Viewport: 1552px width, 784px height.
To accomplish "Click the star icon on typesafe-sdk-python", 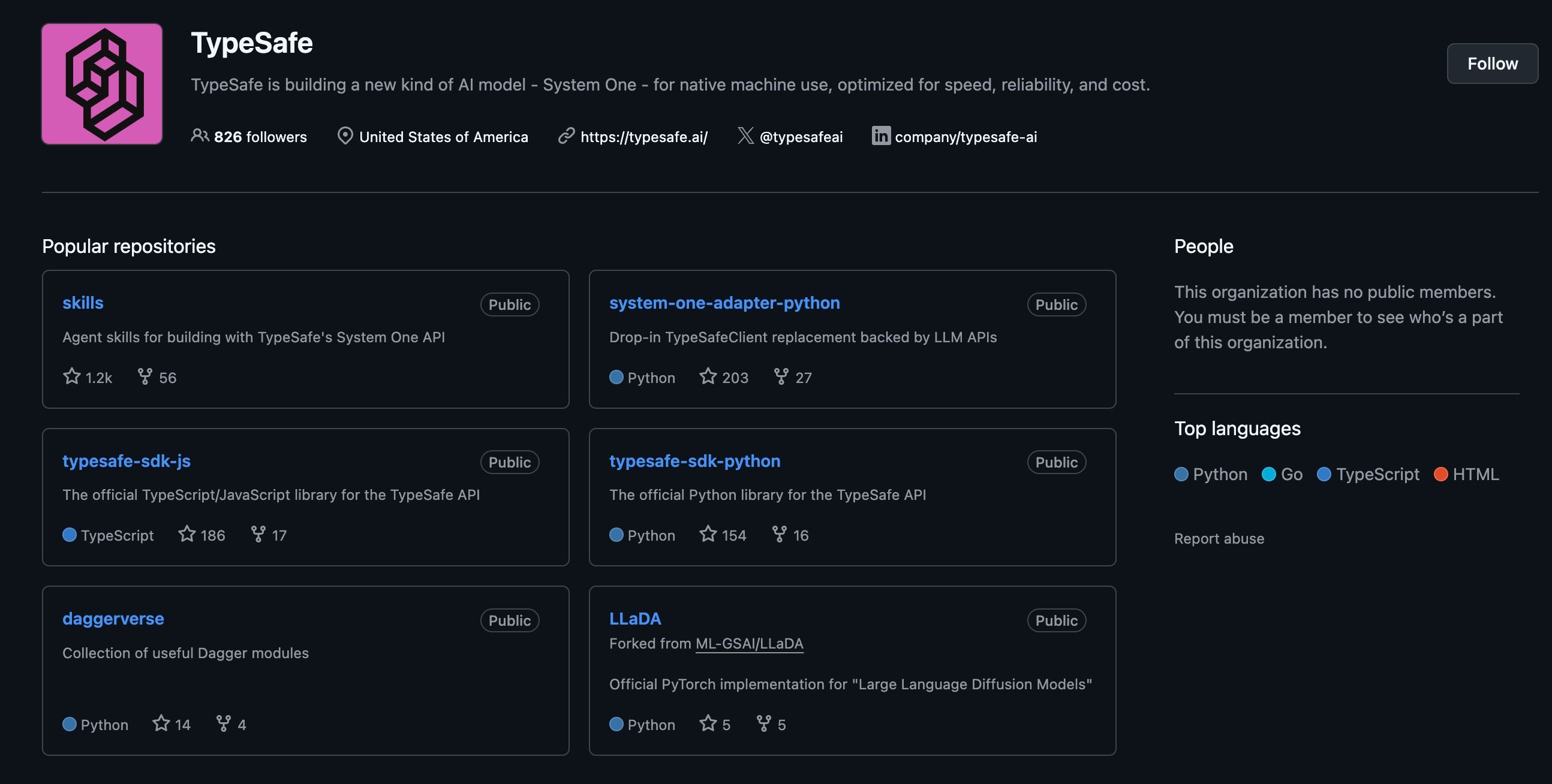I will pyautogui.click(x=708, y=534).
